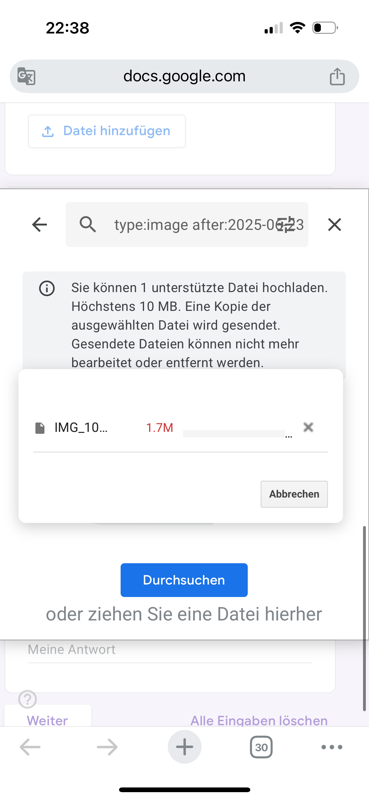Tap Datei hinzufügen upload button

click(107, 131)
